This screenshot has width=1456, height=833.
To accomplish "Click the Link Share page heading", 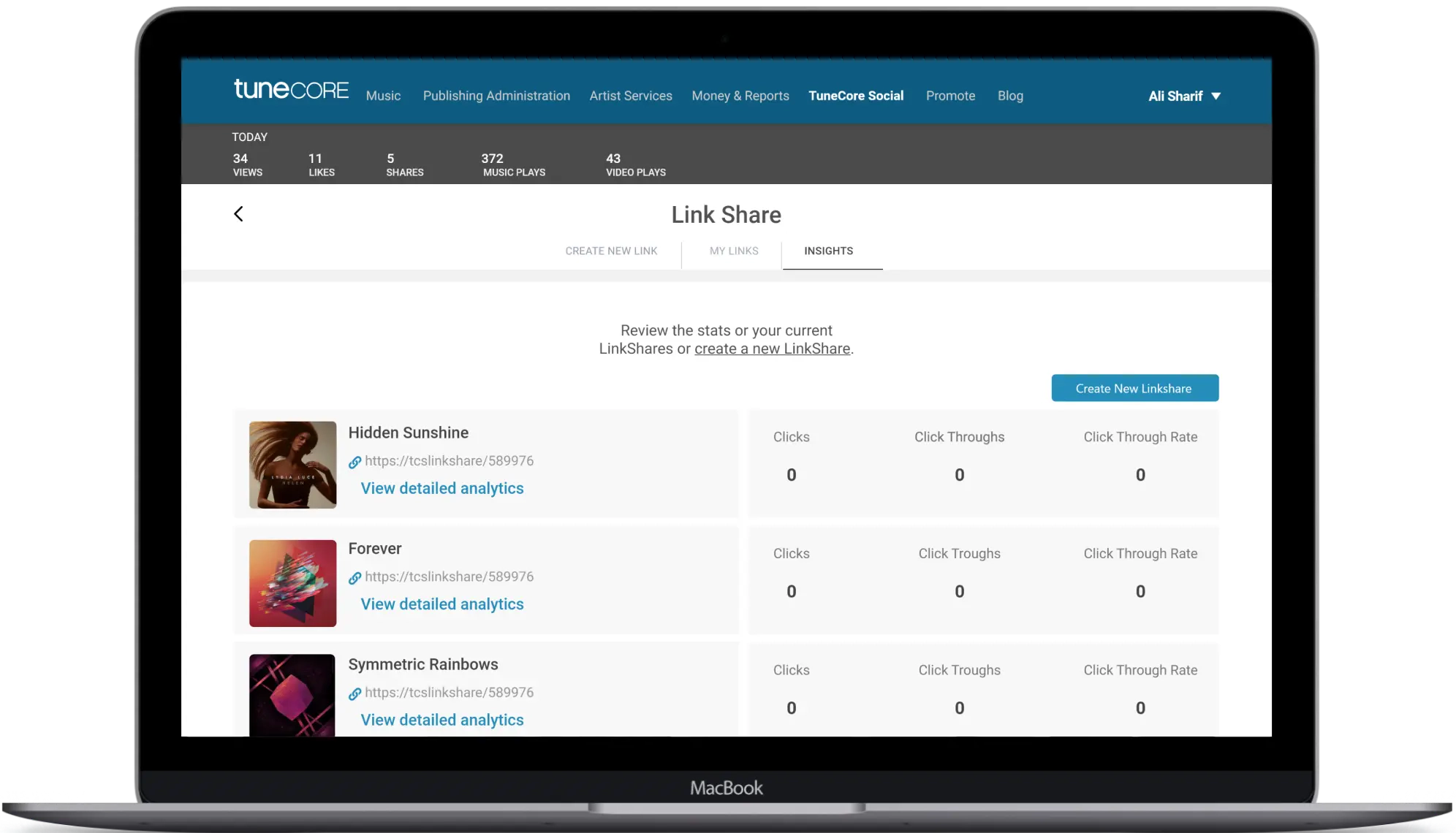I will click(x=727, y=215).
